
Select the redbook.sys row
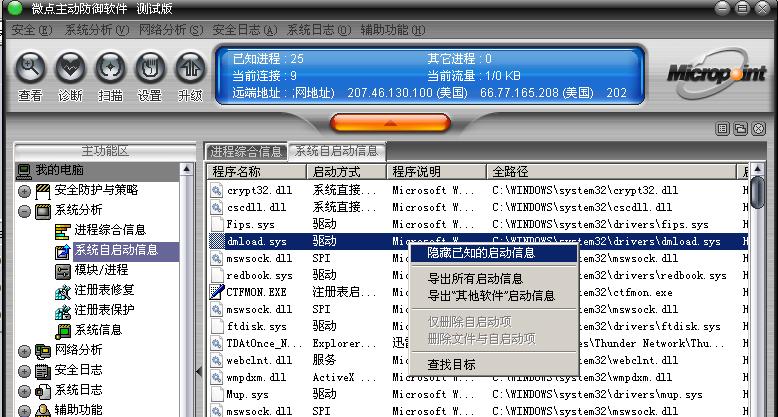(478, 276)
